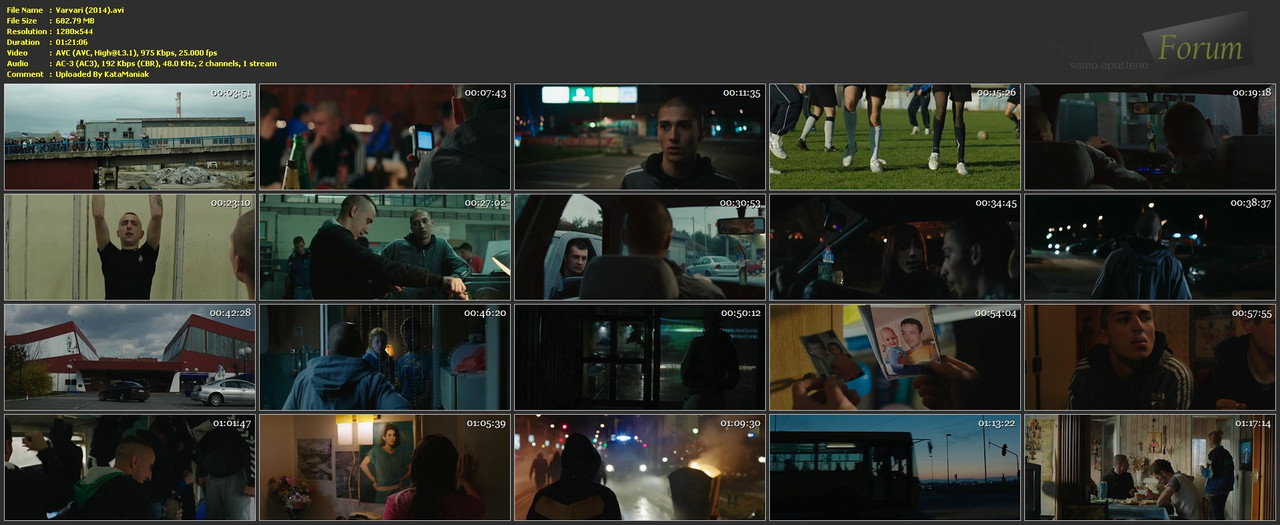Screen dimensions: 1280x525
Task: Open the dark window frame at 00:50:12
Action: click(x=640, y=357)
